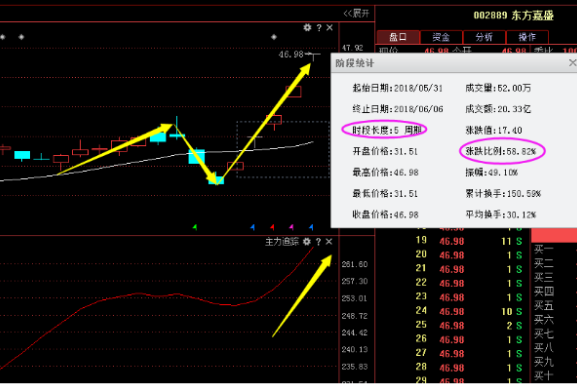Close the 阶段统计 dialog
This screenshot has width=577, height=384.
coord(573,63)
